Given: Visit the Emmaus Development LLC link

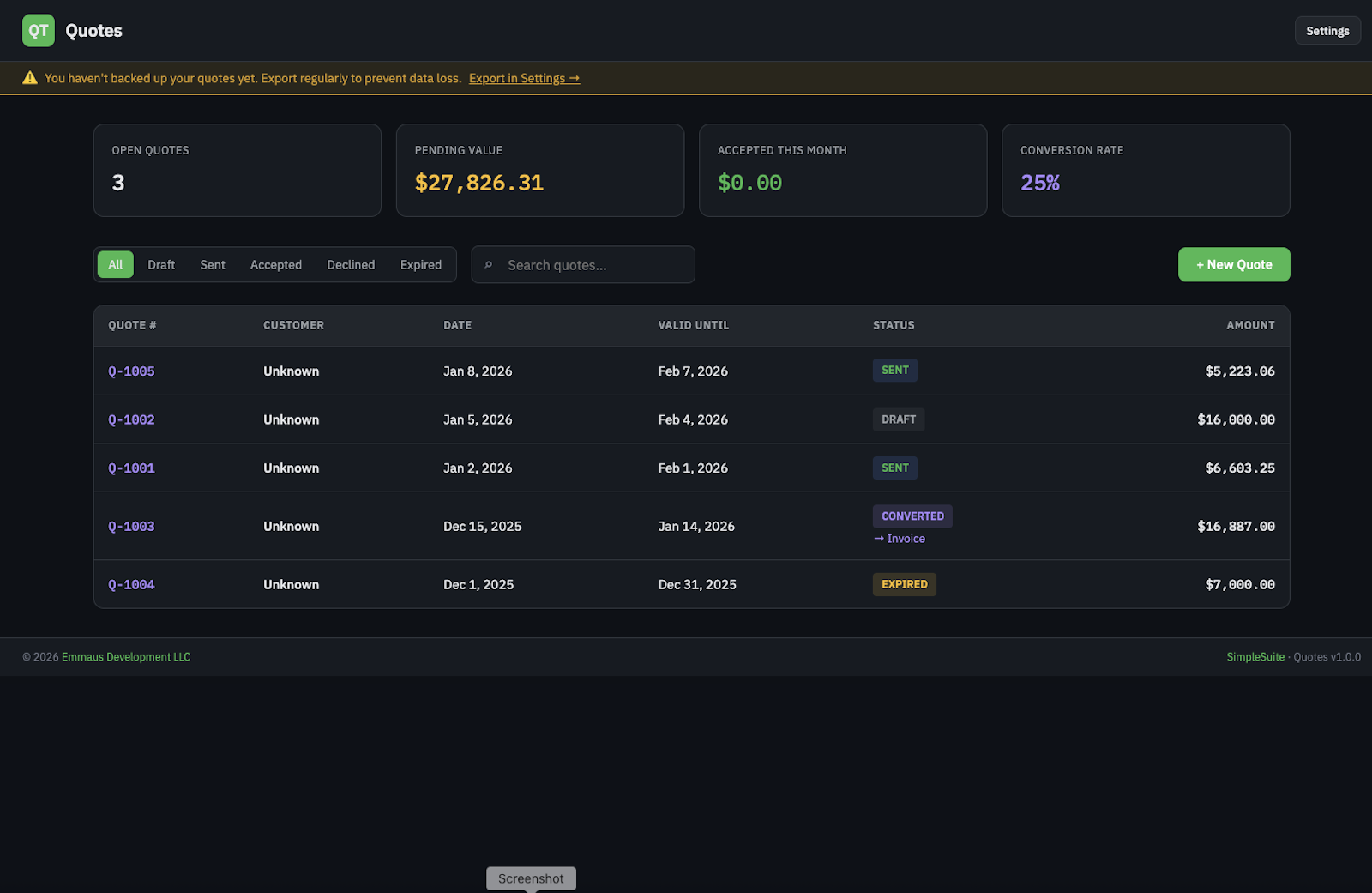Looking at the screenshot, I should pos(126,657).
